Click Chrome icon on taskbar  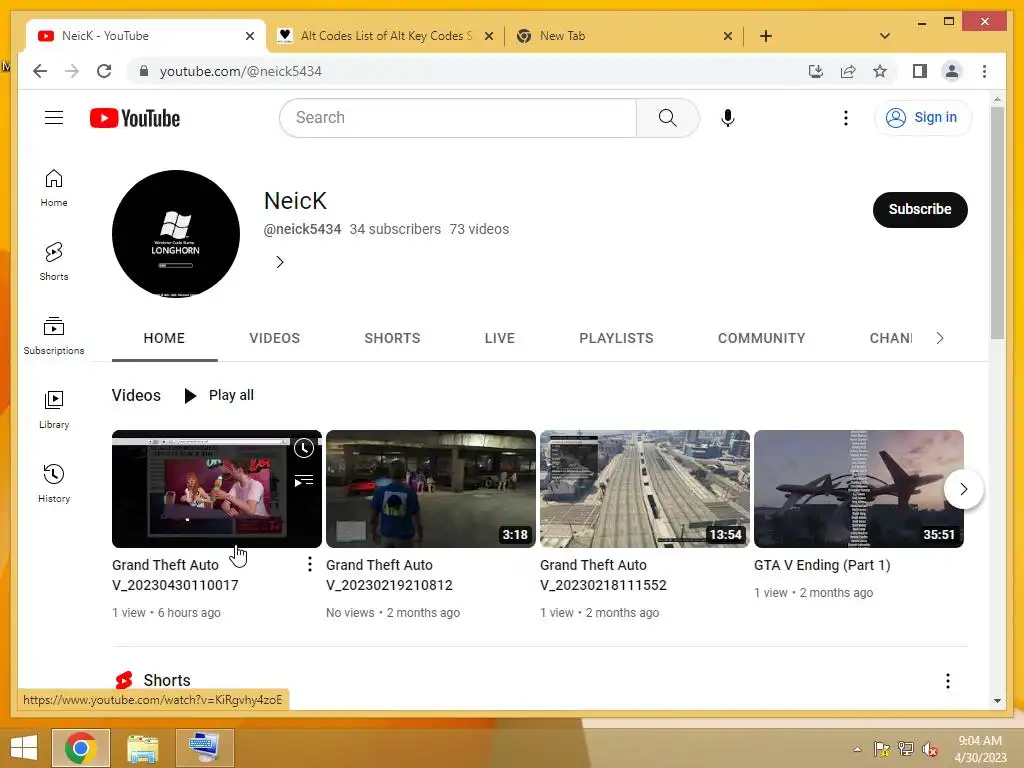point(80,748)
